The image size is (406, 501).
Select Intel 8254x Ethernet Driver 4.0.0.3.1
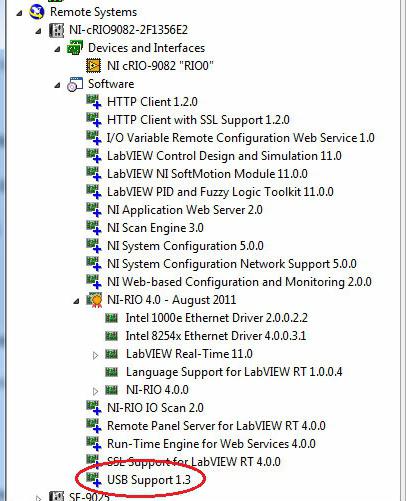pos(216,336)
